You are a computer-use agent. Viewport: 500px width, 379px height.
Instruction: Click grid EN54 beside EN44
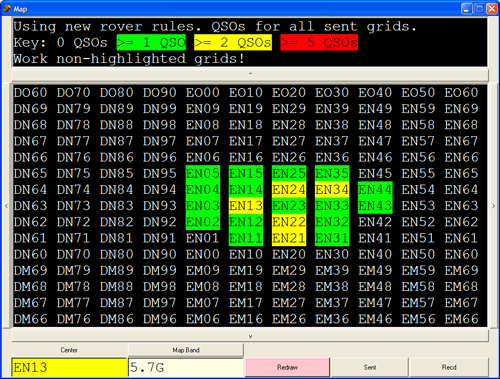[418, 190]
